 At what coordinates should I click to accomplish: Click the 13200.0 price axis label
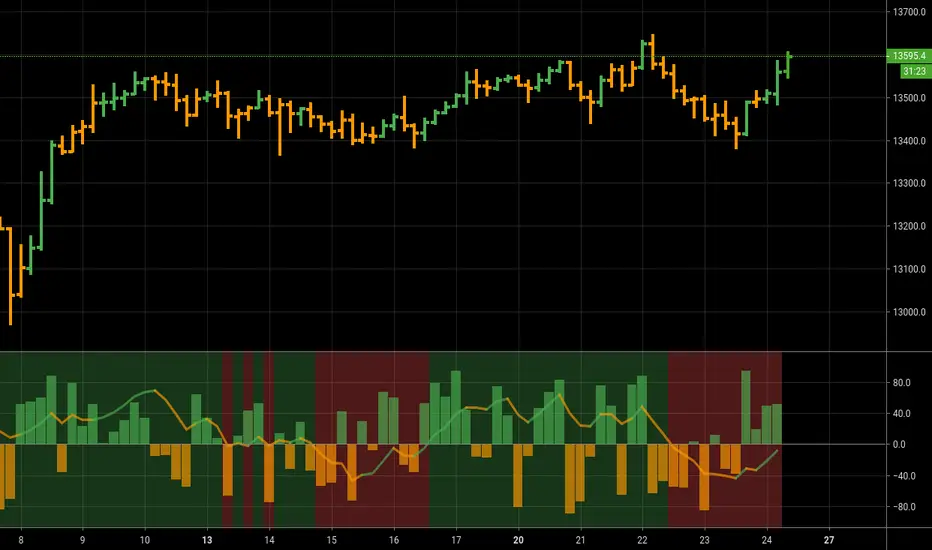909,226
